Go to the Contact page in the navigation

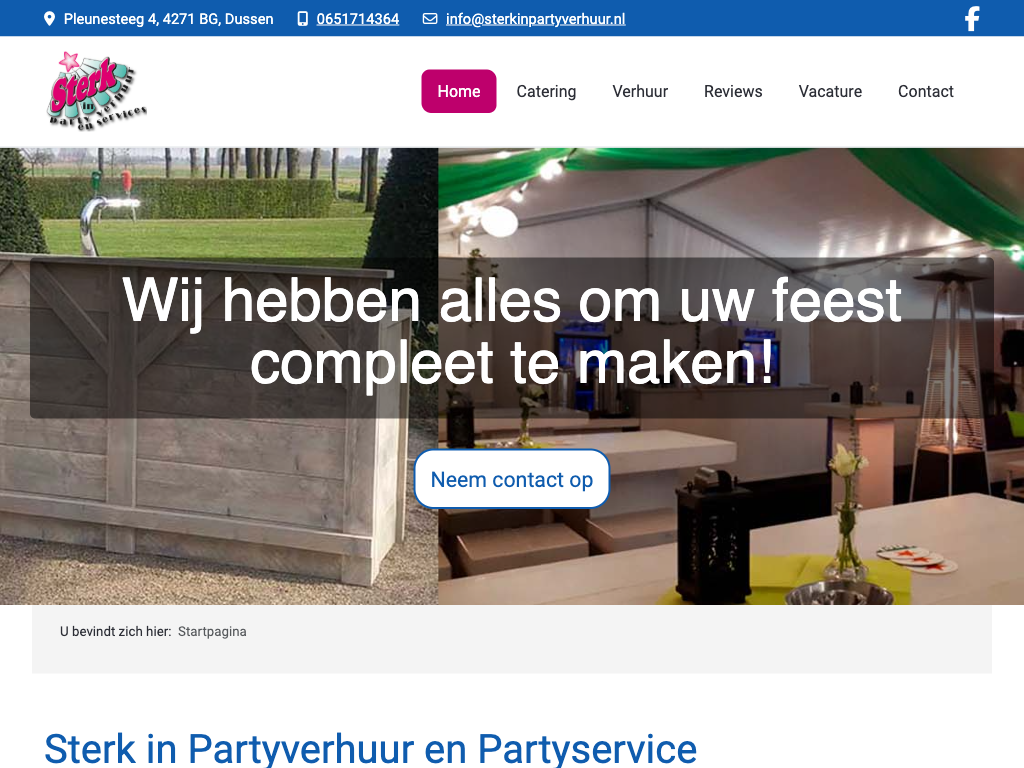925,91
